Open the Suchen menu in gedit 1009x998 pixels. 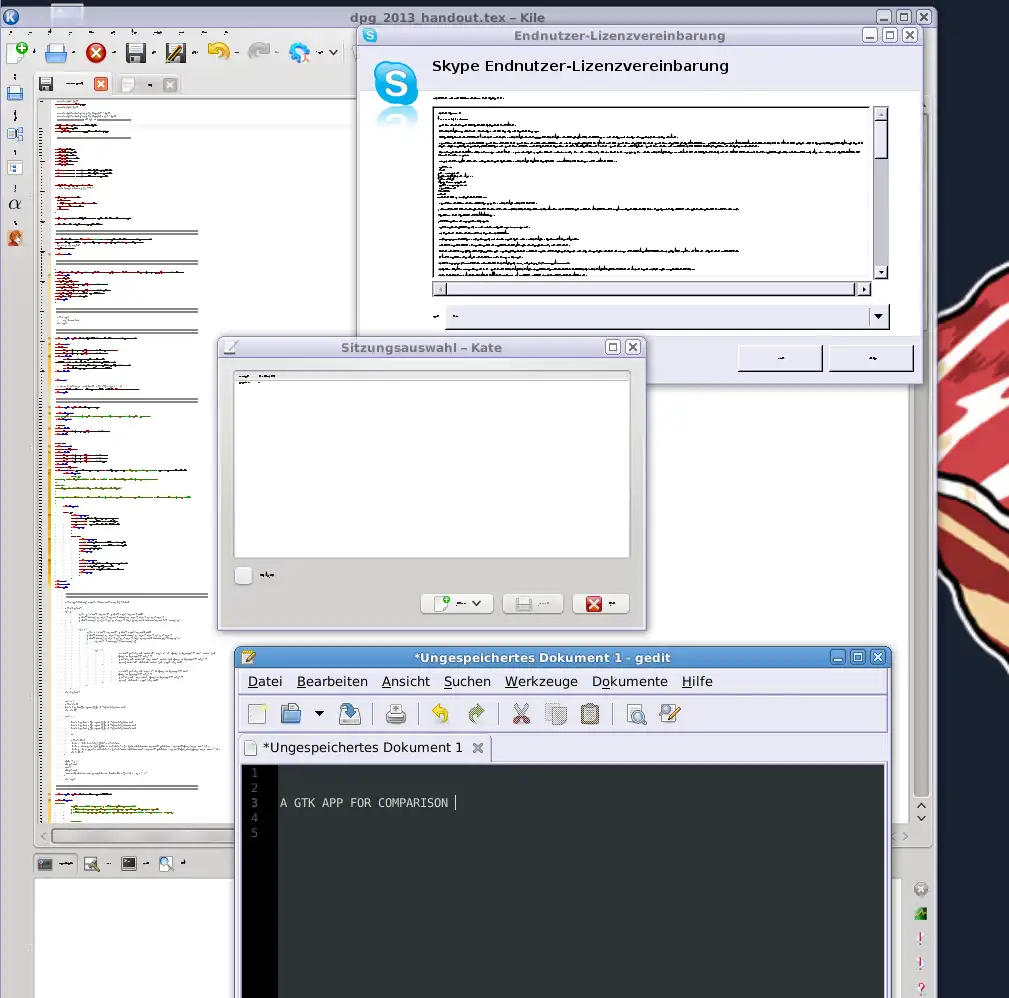click(467, 681)
